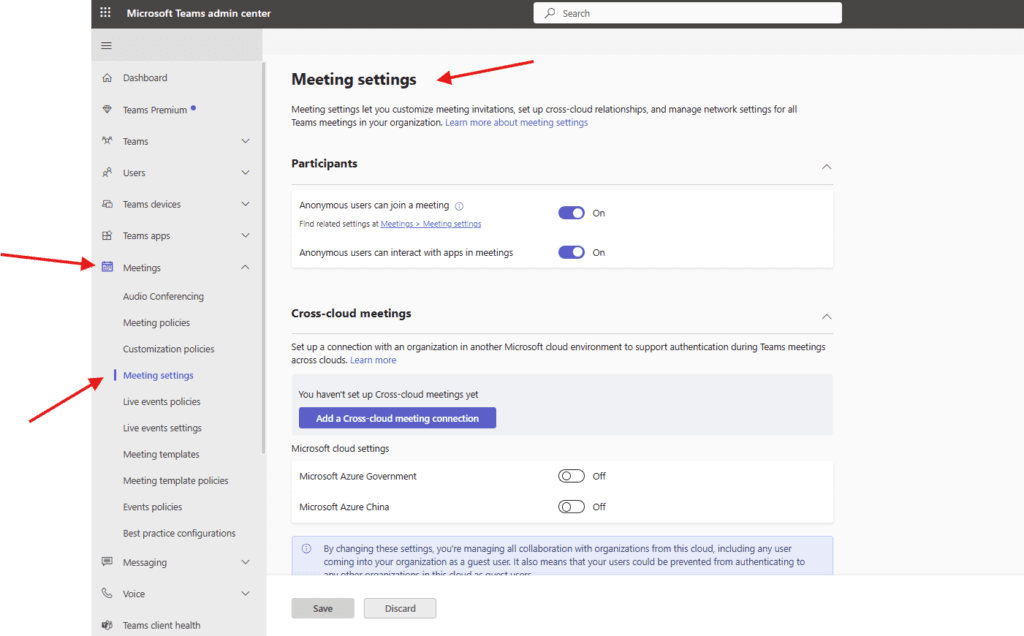Click the Teams devices icon in sidebar
Screen dimensions: 1024x636
[107, 204]
